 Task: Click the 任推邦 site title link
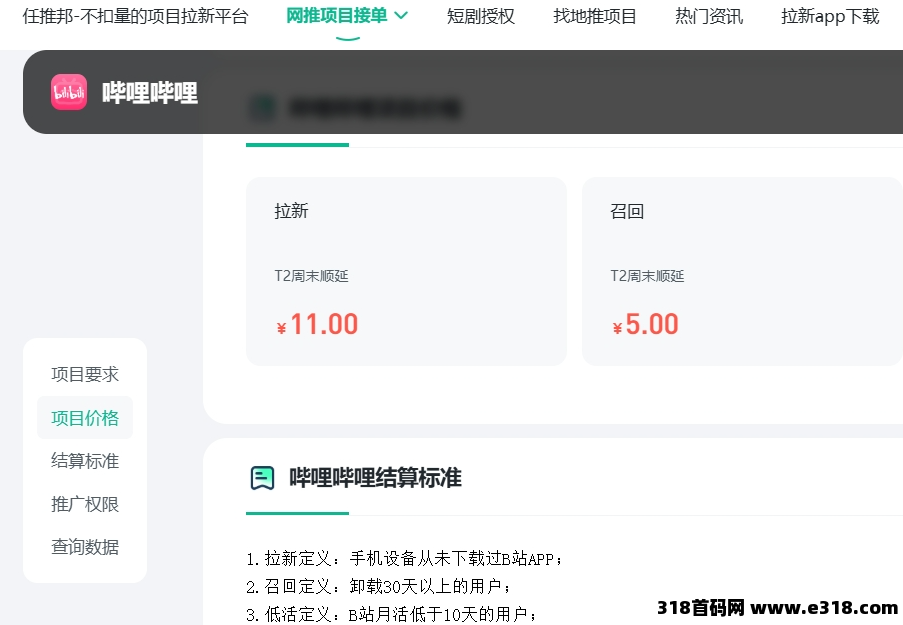pyautogui.click(x=135, y=16)
